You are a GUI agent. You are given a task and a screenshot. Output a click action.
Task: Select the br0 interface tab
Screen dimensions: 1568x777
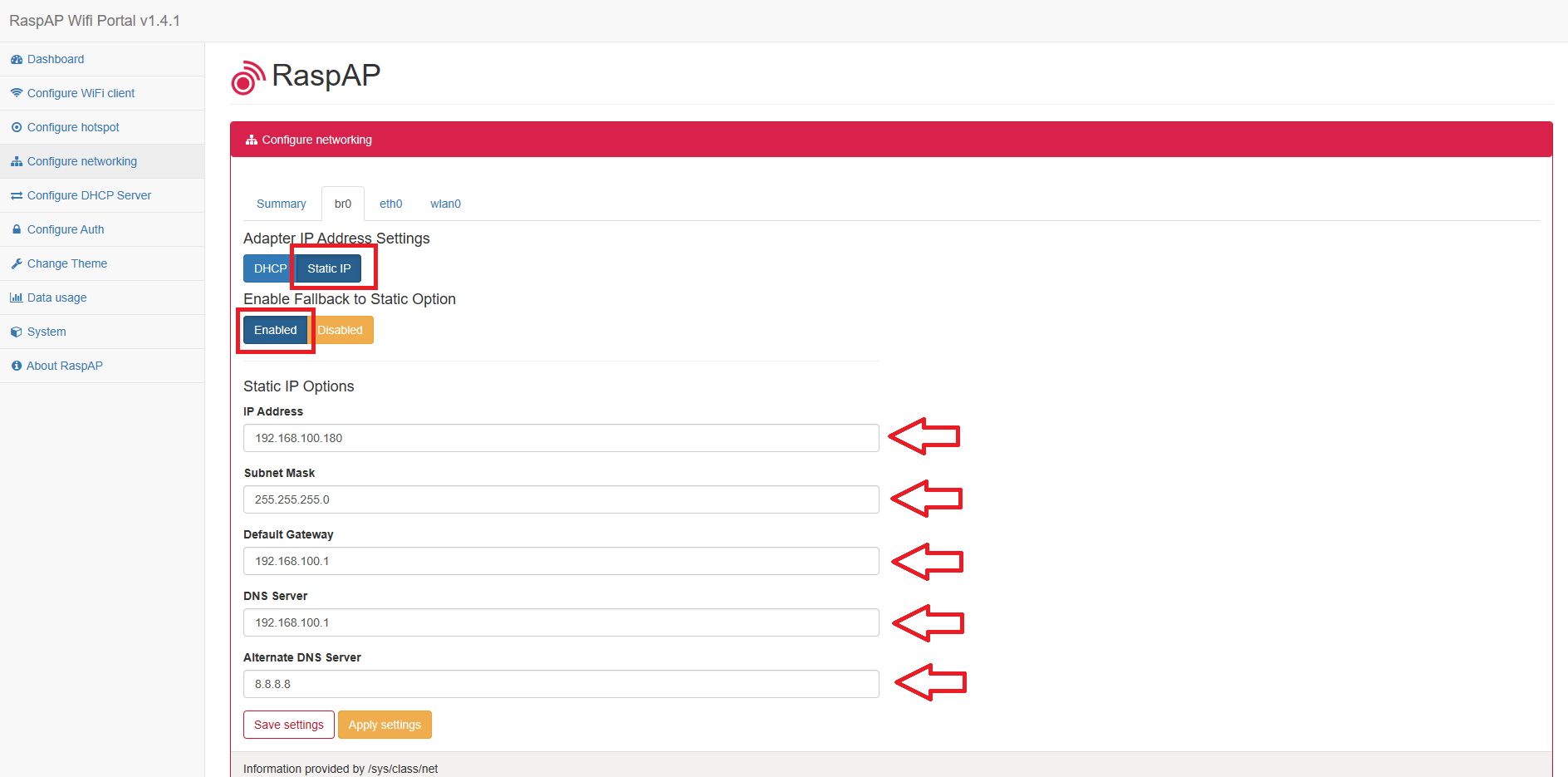click(x=343, y=204)
